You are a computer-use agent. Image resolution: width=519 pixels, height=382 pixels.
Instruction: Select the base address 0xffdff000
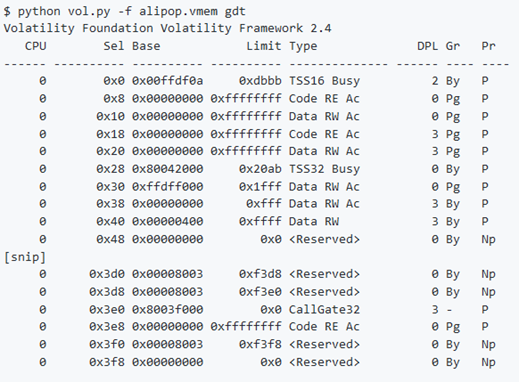tap(168, 187)
